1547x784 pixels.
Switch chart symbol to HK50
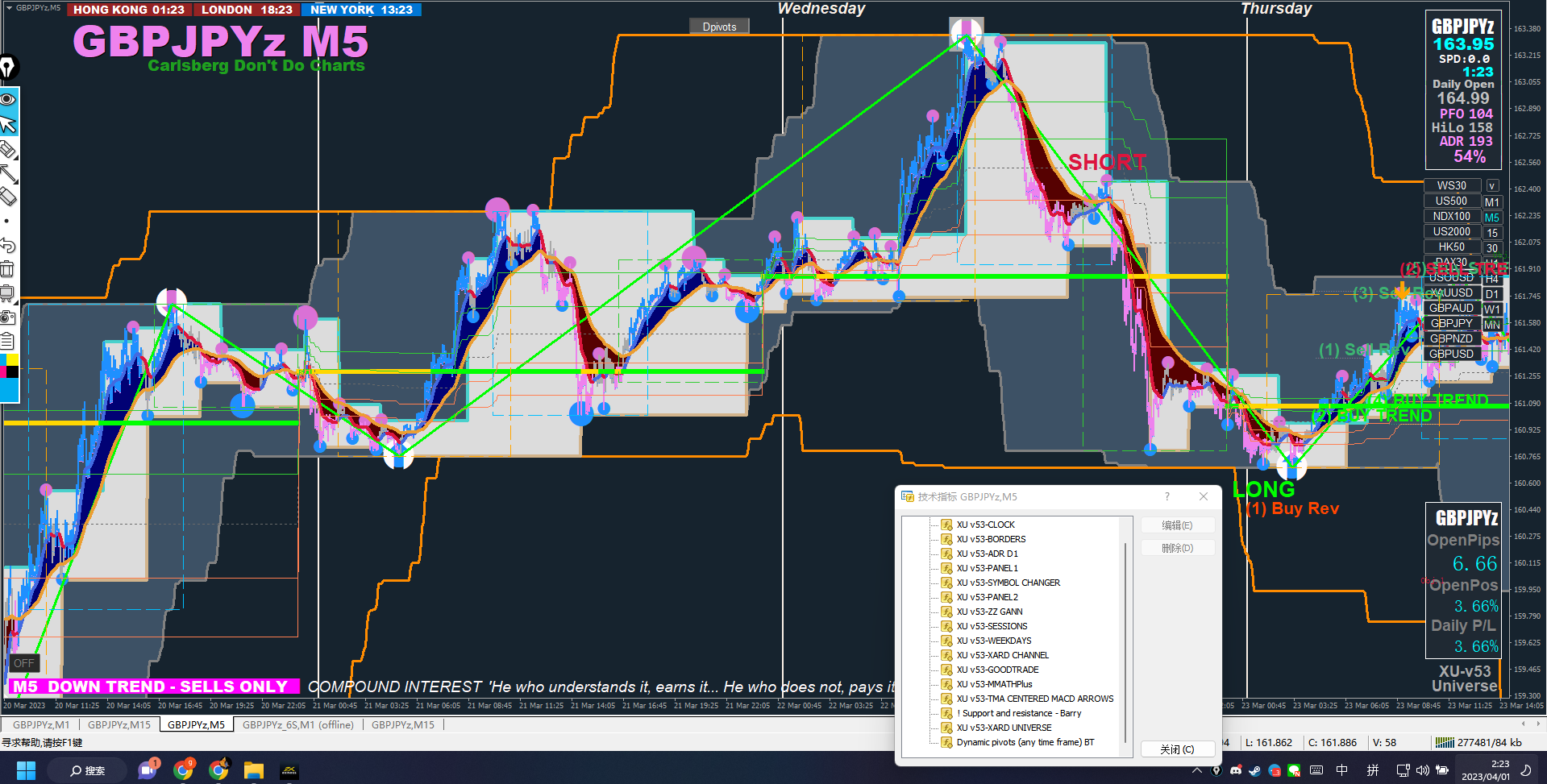click(x=1452, y=247)
